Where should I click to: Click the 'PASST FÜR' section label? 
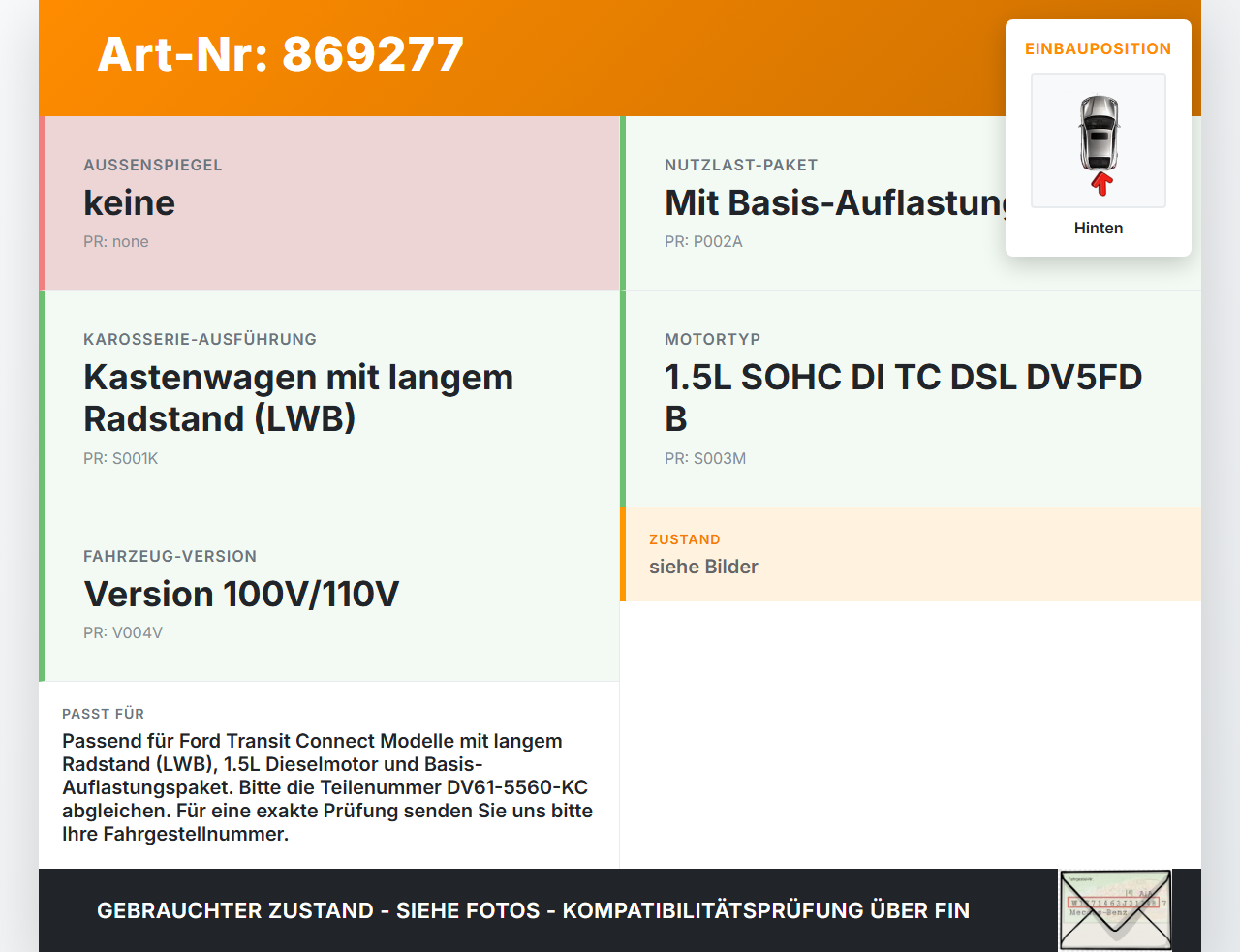pos(103,714)
